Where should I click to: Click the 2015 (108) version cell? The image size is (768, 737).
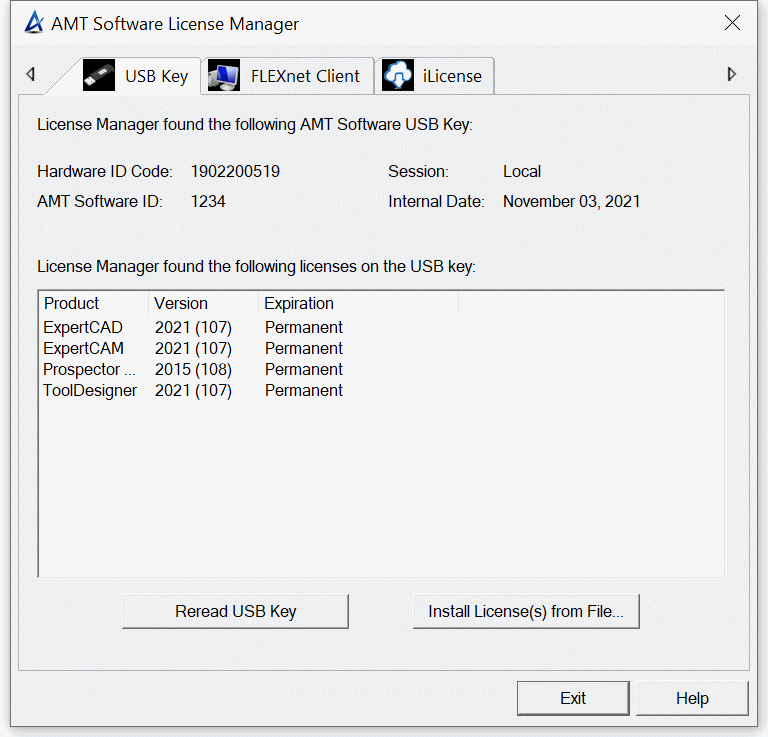193,369
